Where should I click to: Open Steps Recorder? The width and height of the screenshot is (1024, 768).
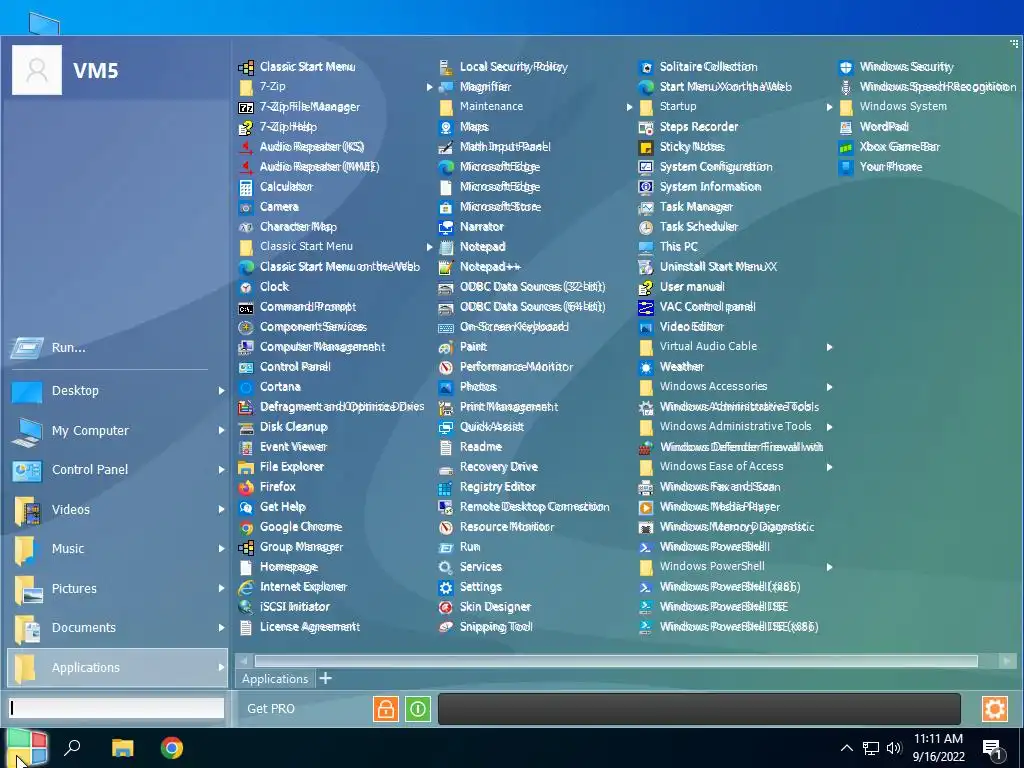pos(688,127)
